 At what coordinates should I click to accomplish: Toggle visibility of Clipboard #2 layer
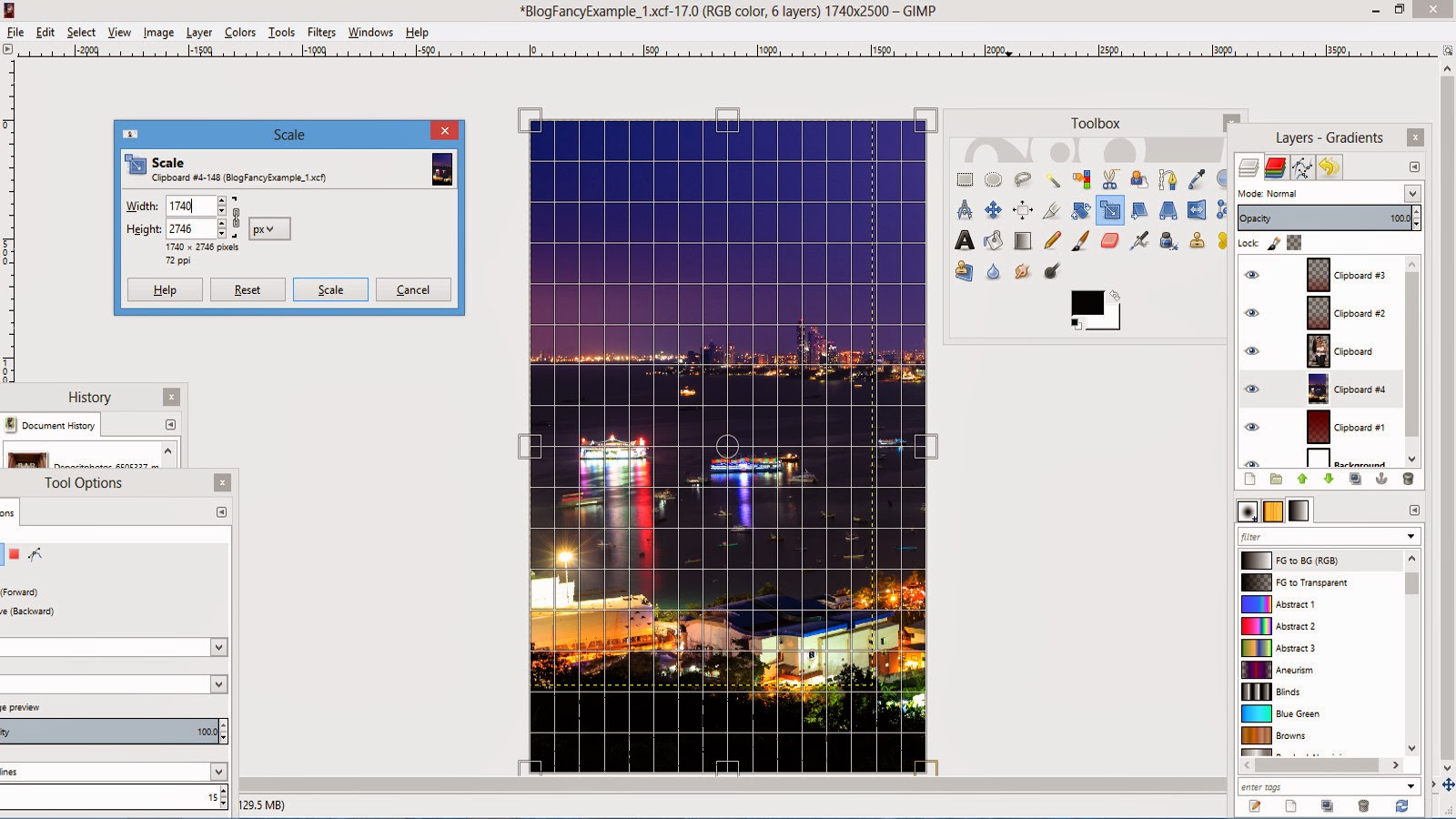(1252, 313)
